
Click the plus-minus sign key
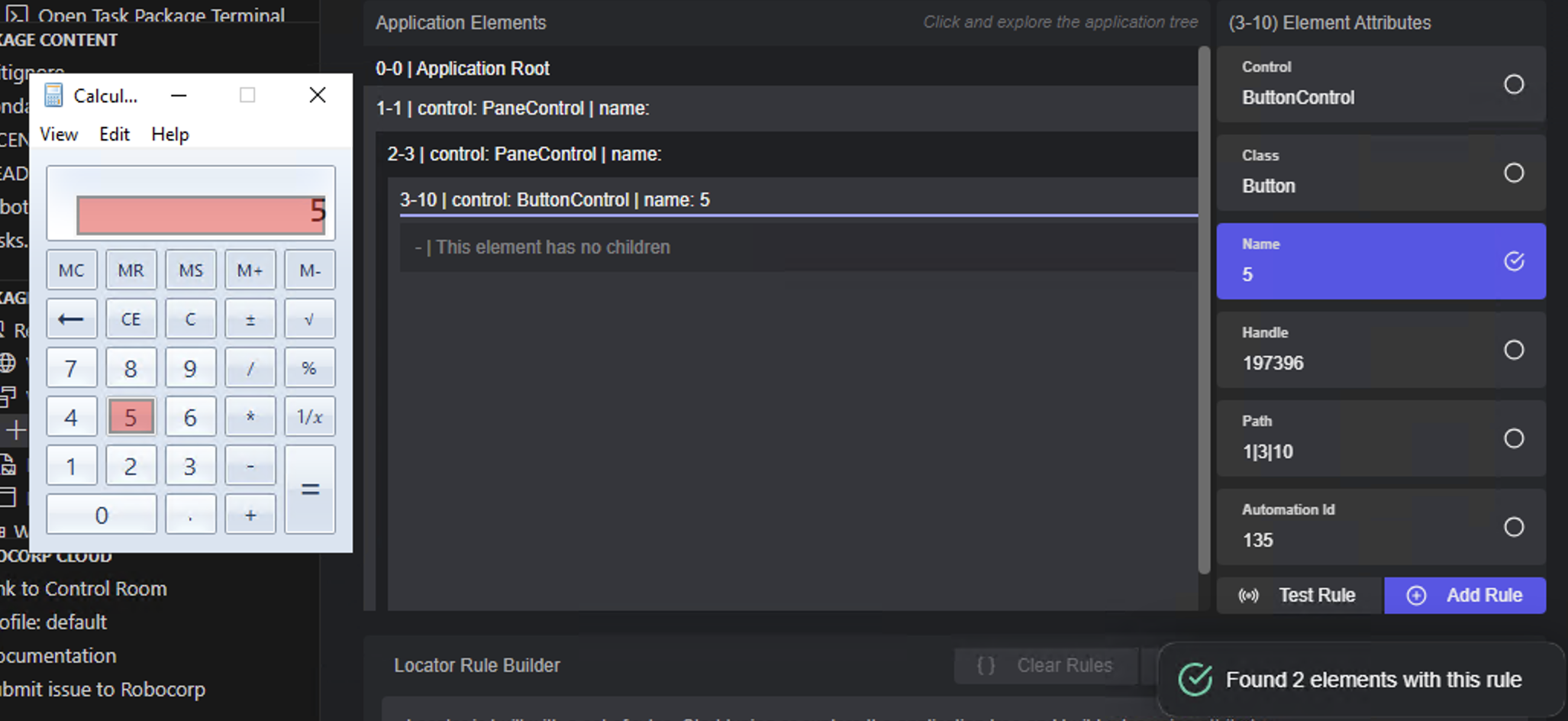pyautogui.click(x=250, y=319)
